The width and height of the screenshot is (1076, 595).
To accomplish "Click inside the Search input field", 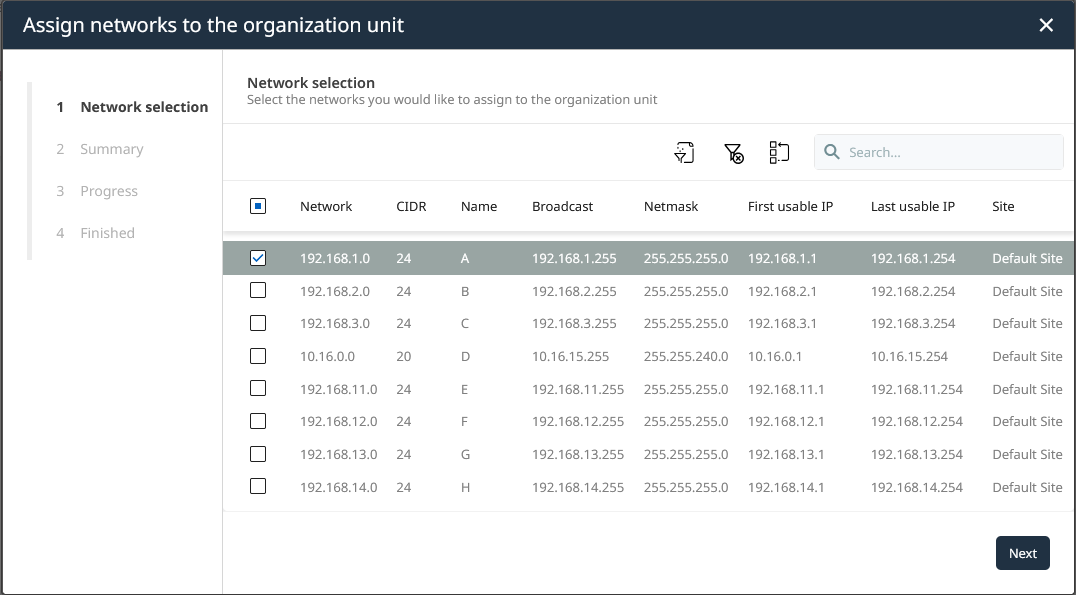I will (x=940, y=152).
